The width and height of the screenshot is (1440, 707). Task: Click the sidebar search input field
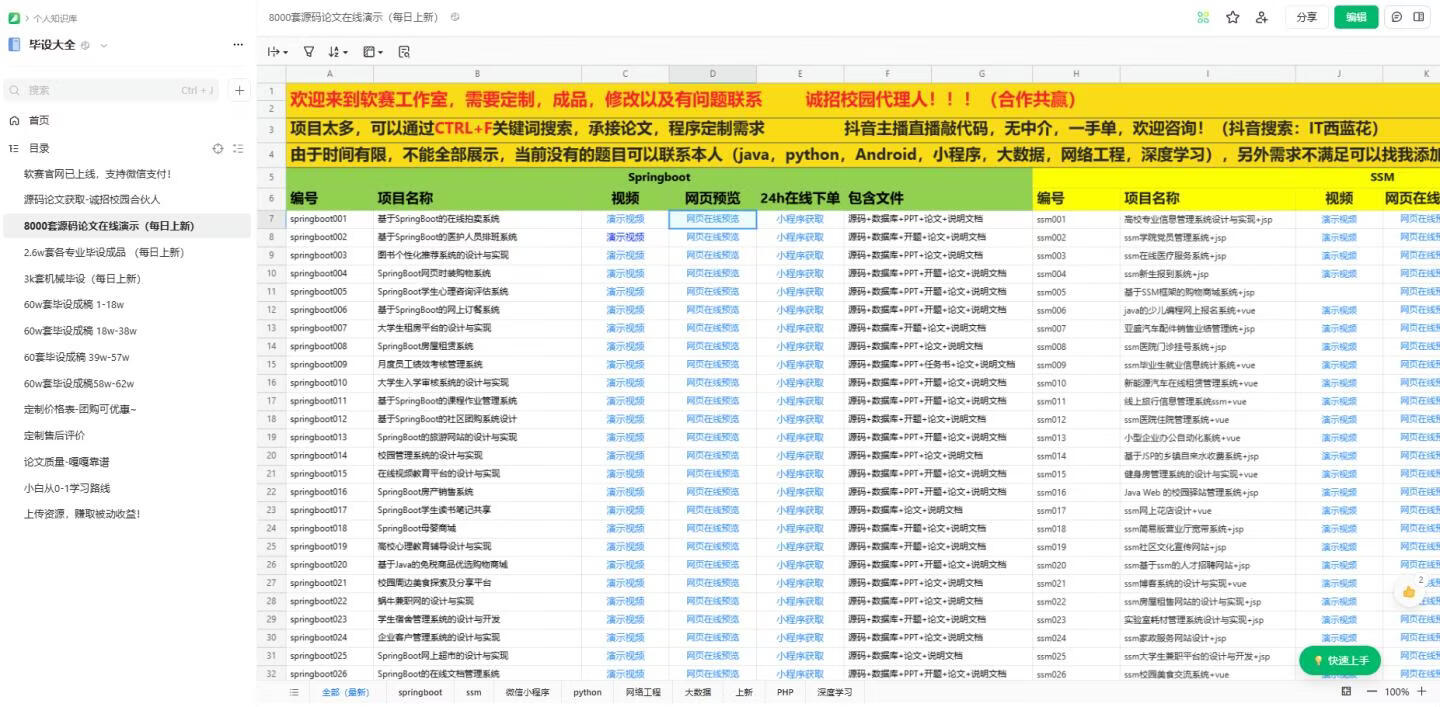(x=110, y=90)
